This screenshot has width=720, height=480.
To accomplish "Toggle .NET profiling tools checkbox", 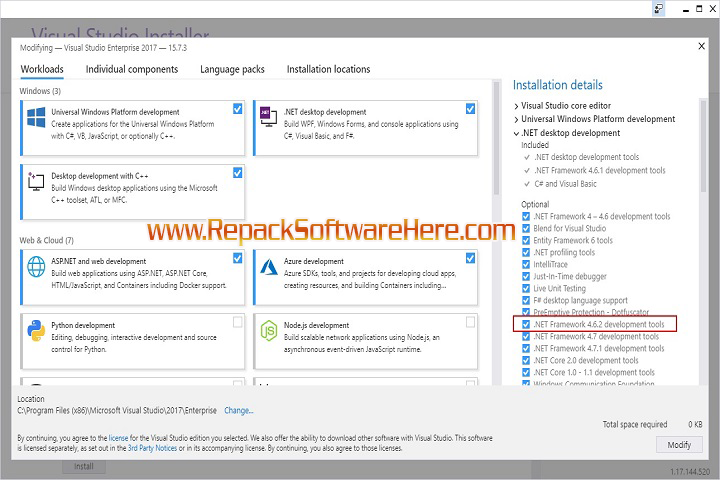I will tap(526, 252).
